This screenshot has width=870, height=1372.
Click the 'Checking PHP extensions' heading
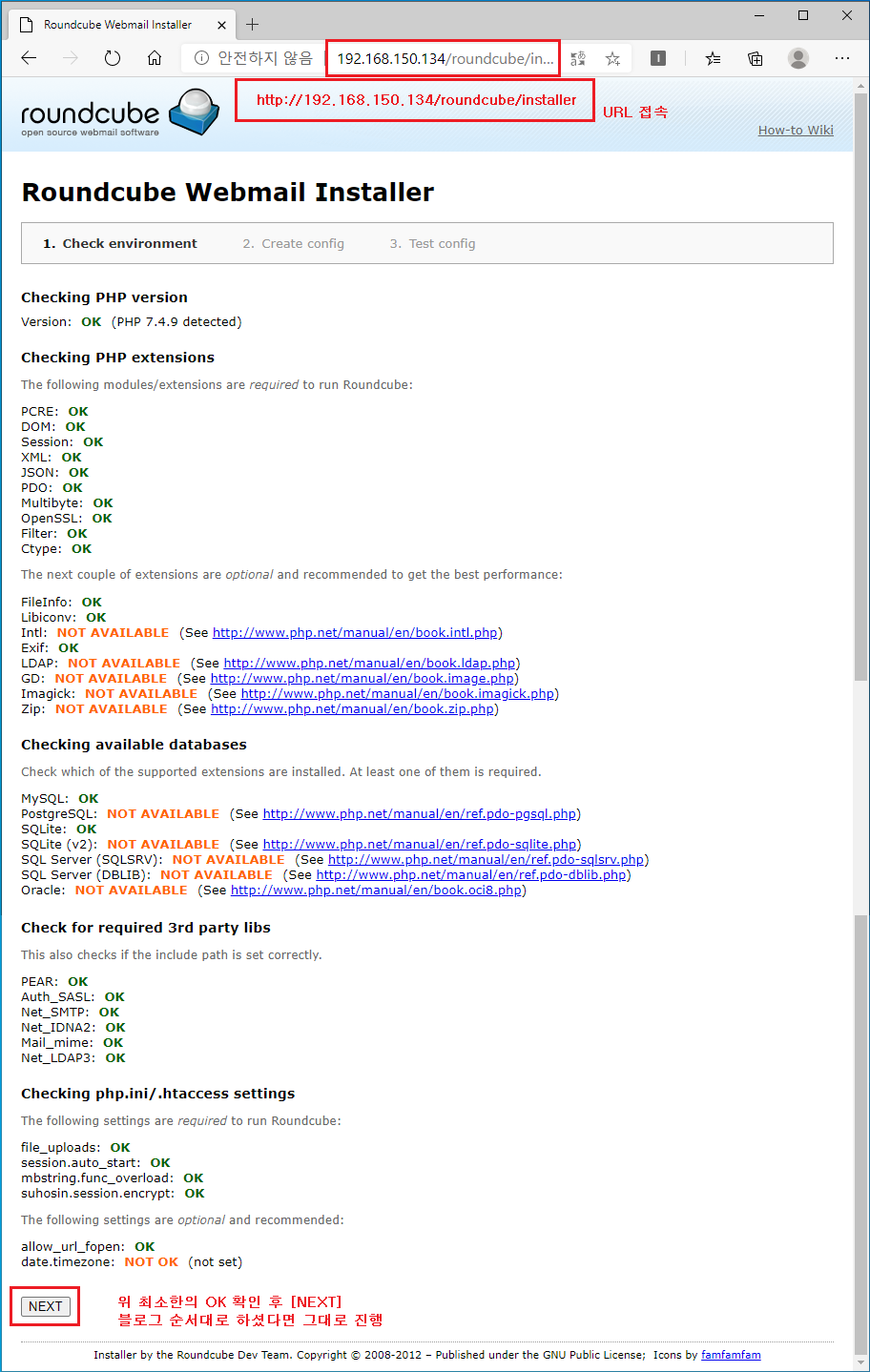pyautogui.click(x=117, y=358)
